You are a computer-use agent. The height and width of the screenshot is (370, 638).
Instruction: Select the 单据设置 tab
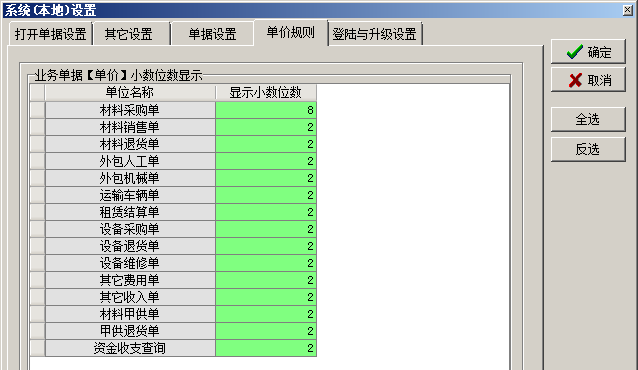pyautogui.click(x=212, y=34)
